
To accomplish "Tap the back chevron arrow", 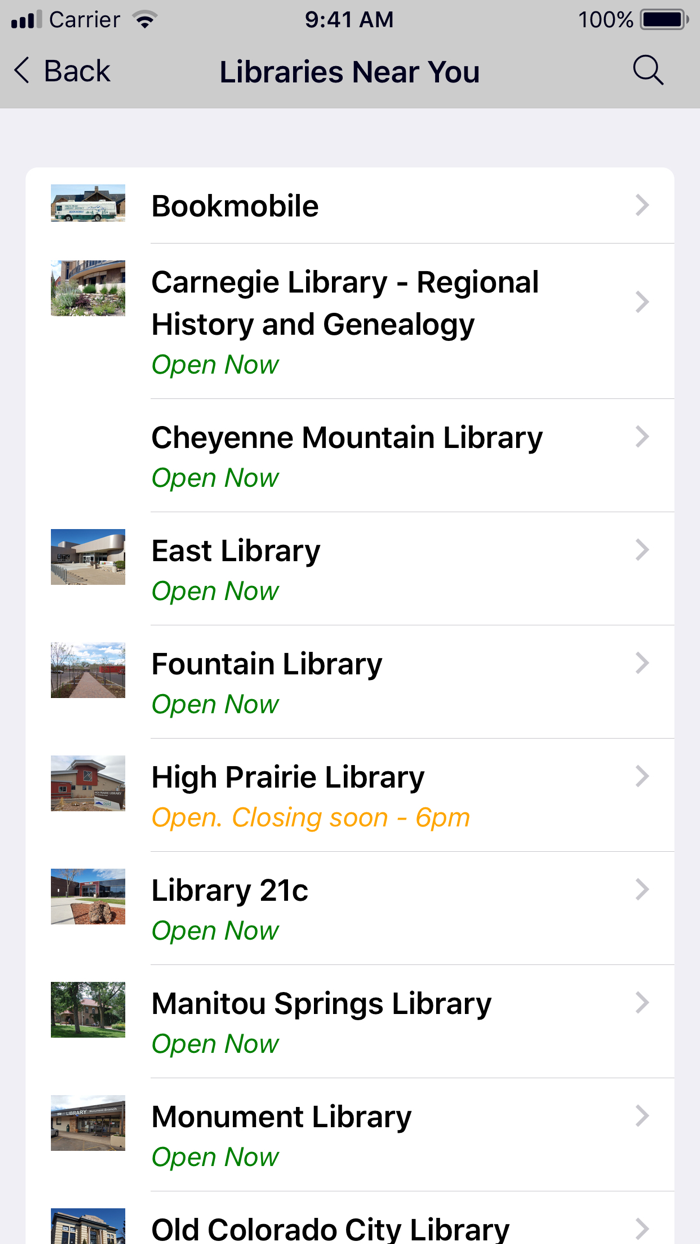I will [x=20, y=70].
